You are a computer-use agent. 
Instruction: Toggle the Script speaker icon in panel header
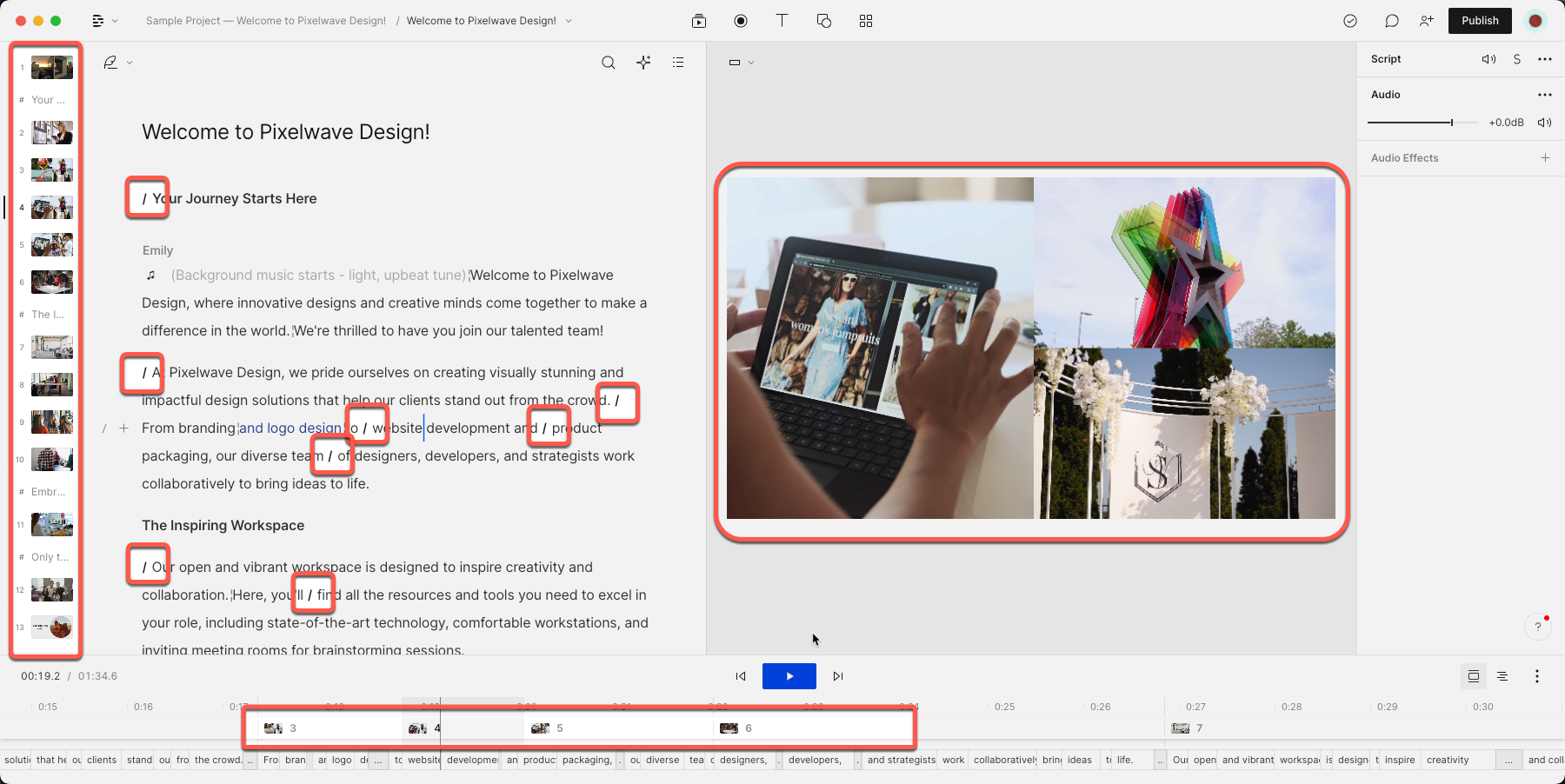1489,59
